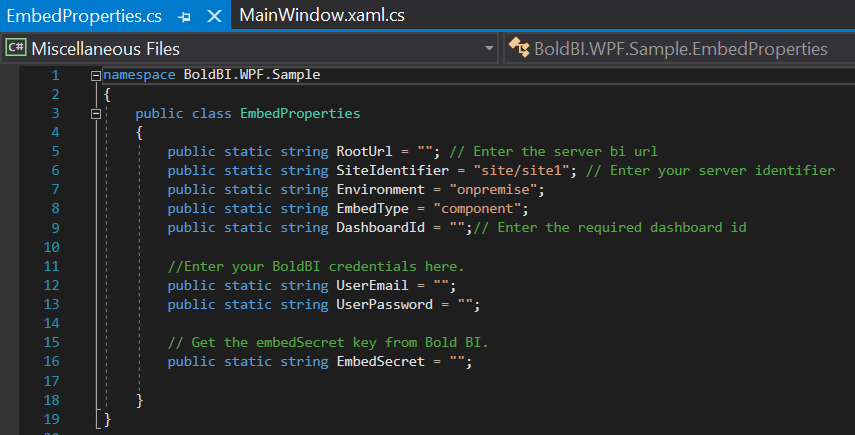Screen dimensions: 855x435
Task: Click the "component" string value
Action: (x=476, y=209)
